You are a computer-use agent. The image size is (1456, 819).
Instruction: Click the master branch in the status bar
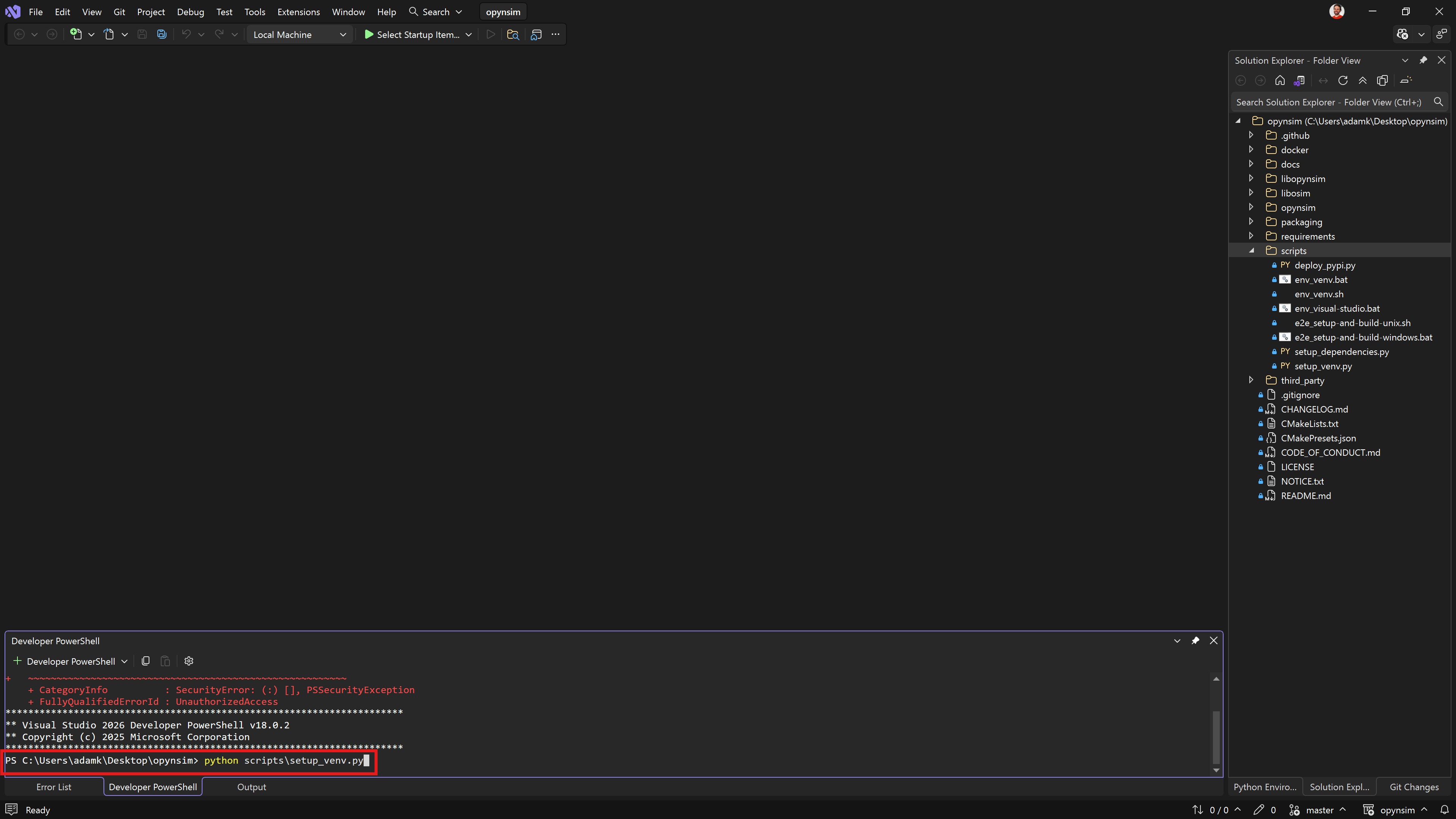(1319, 810)
